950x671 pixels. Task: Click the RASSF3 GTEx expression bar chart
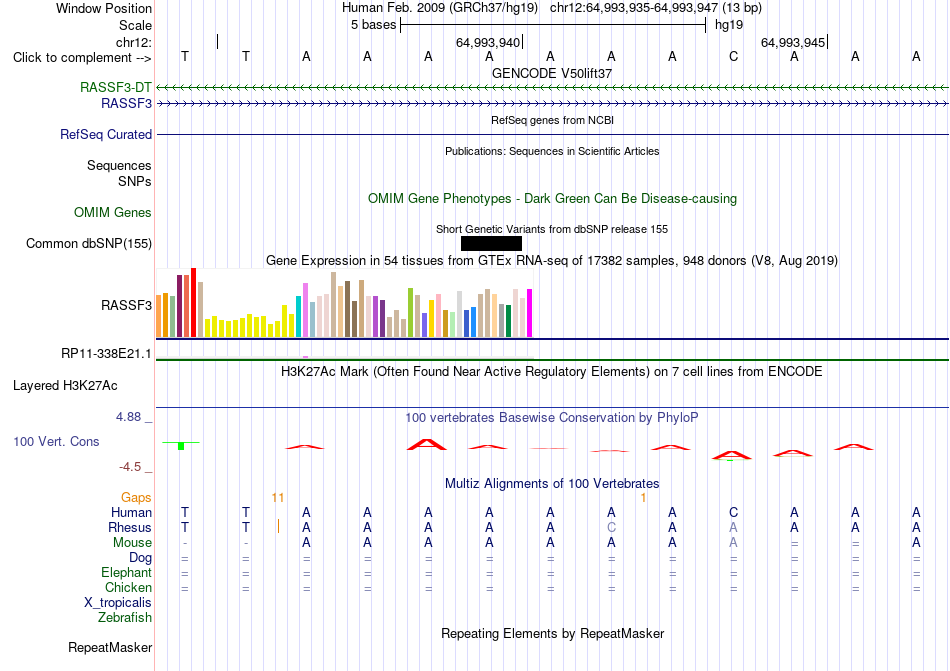344,303
